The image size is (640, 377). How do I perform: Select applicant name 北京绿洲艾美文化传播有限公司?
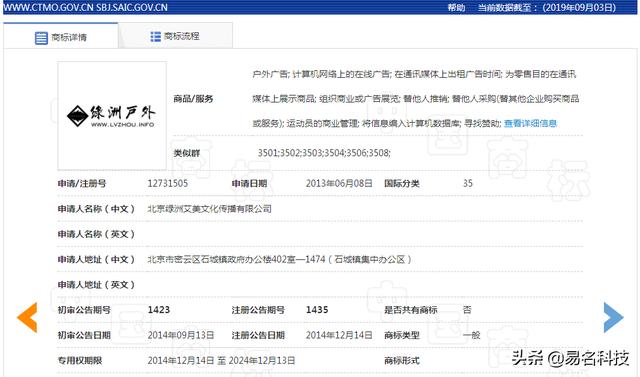209,209
